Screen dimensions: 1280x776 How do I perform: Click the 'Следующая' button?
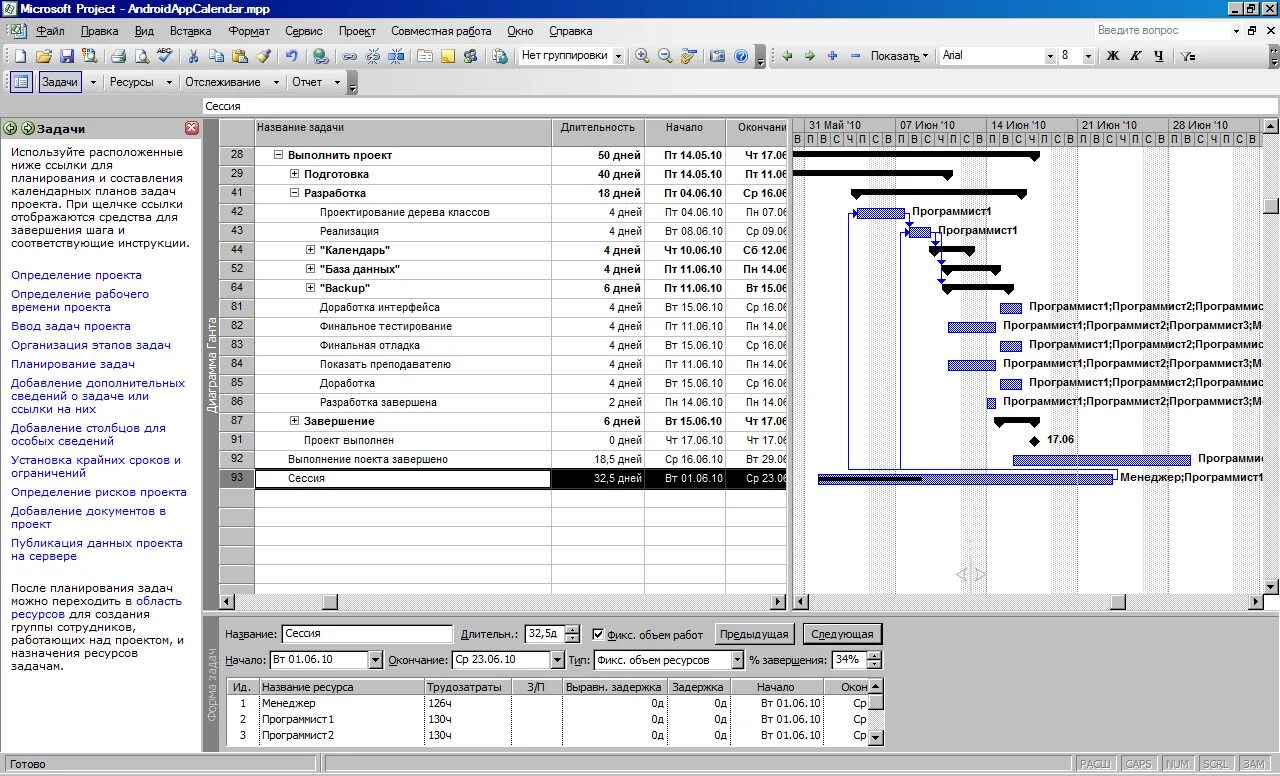(x=842, y=634)
